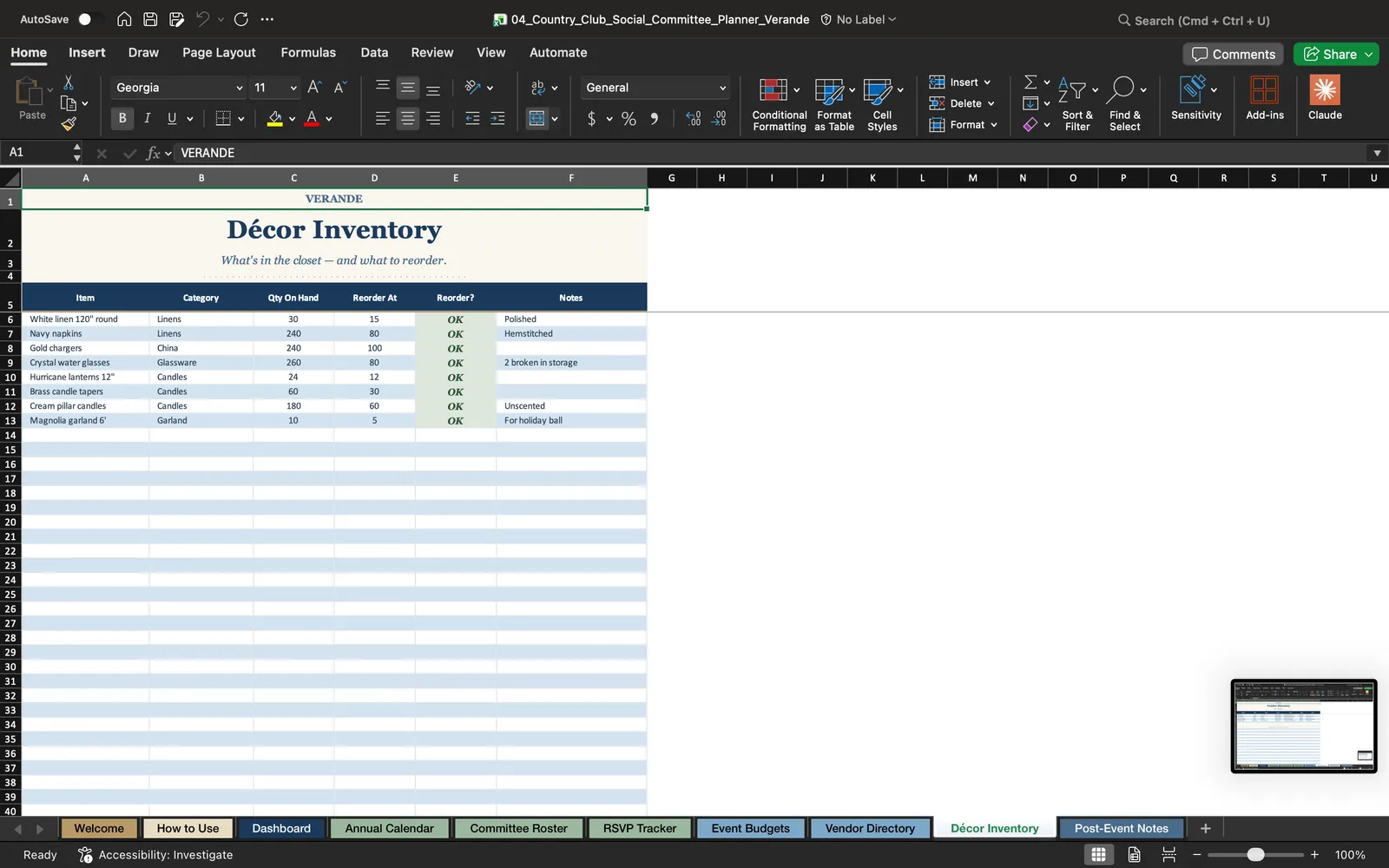
Task: Click the Comments button
Action: (1234, 54)
